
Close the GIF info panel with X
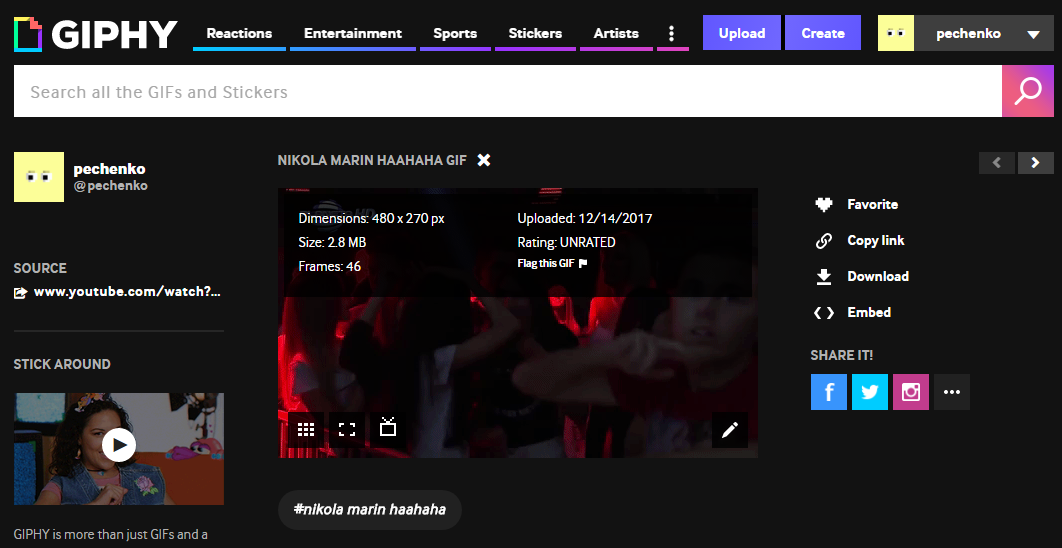484,160
